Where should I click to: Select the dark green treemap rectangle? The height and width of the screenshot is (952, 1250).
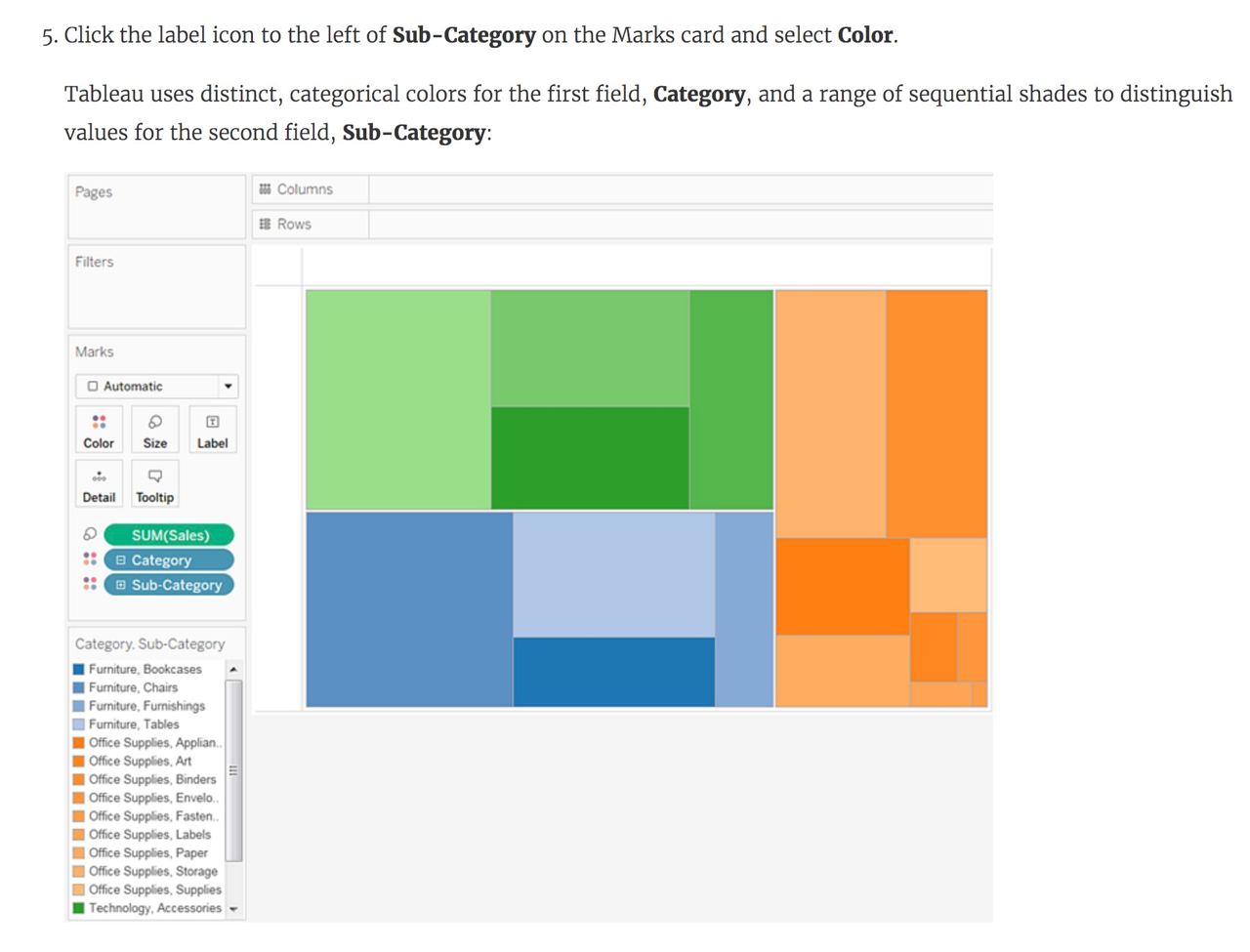pos(590,458)
